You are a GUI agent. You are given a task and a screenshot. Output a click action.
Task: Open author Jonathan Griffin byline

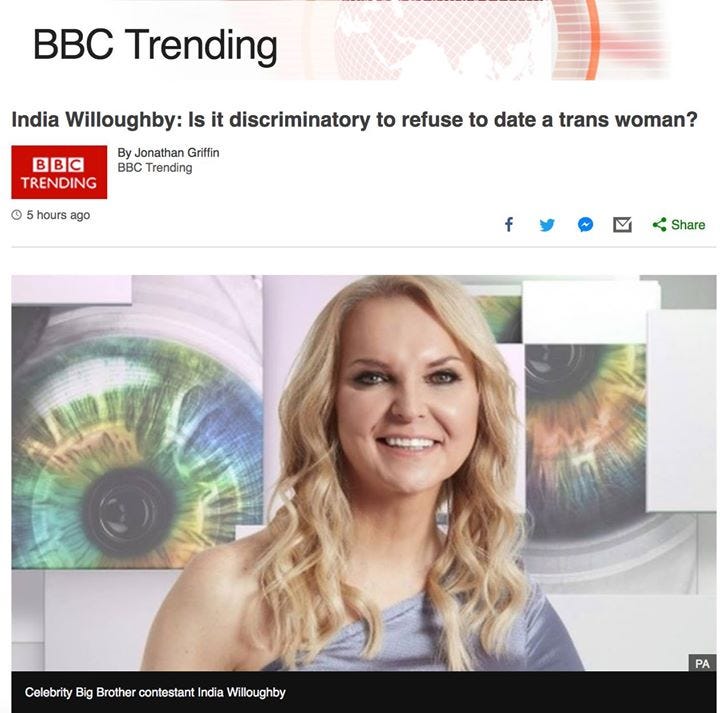pos(168,152)
